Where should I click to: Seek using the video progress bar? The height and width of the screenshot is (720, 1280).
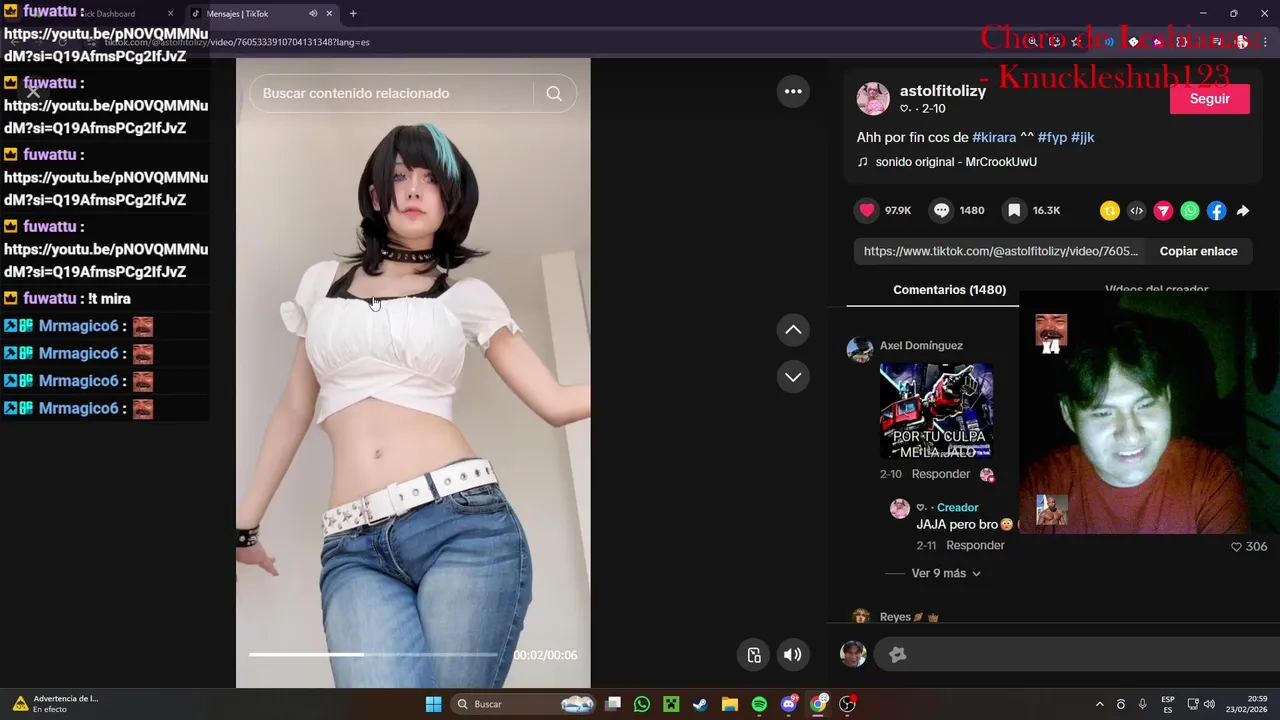click(372, 655)
